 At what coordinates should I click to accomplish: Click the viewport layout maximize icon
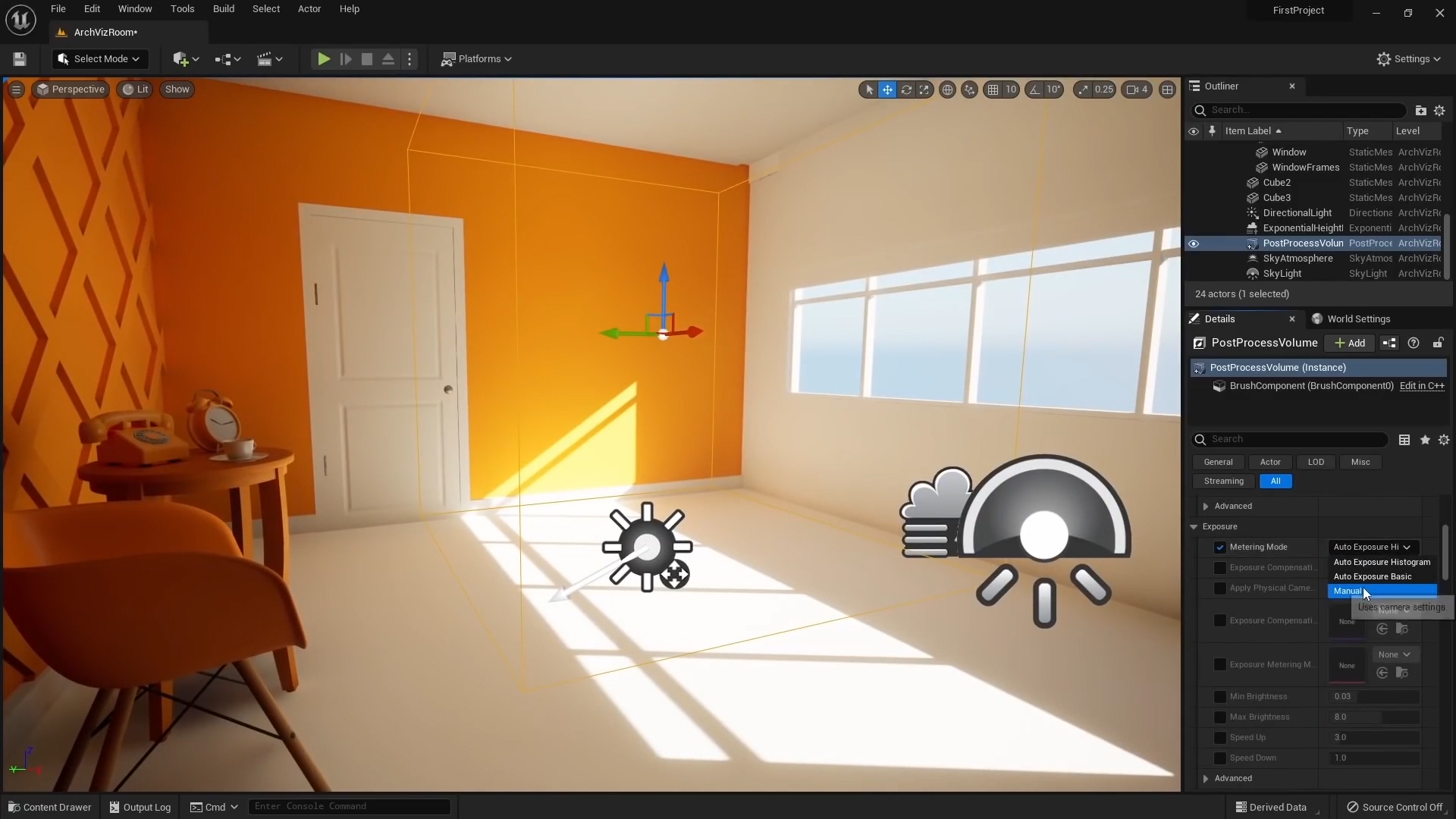tap(1167, 89)
